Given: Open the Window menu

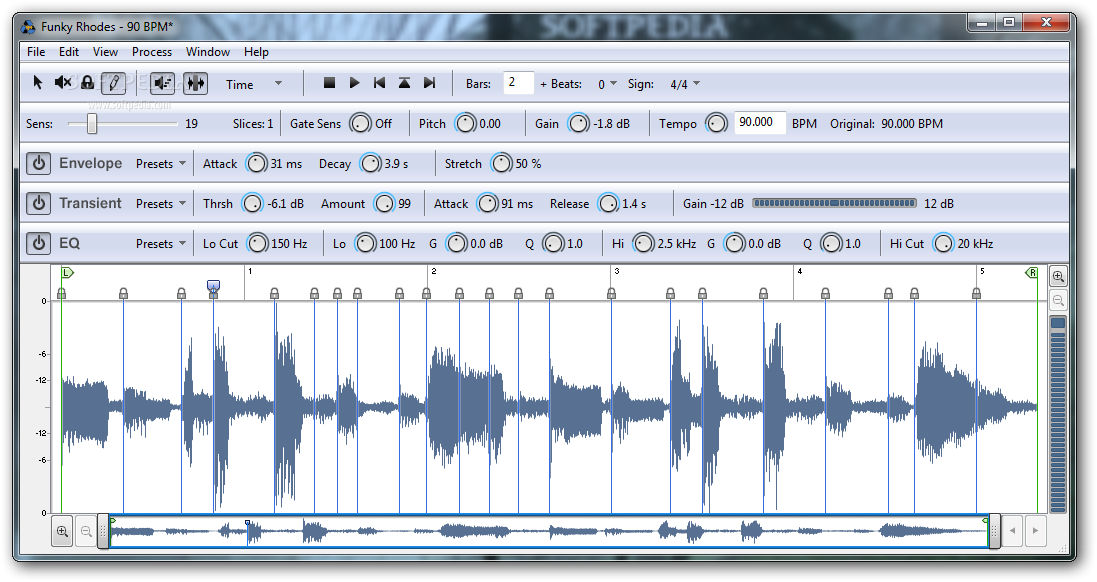Looking at the screenshot, I should pos(208,52).
